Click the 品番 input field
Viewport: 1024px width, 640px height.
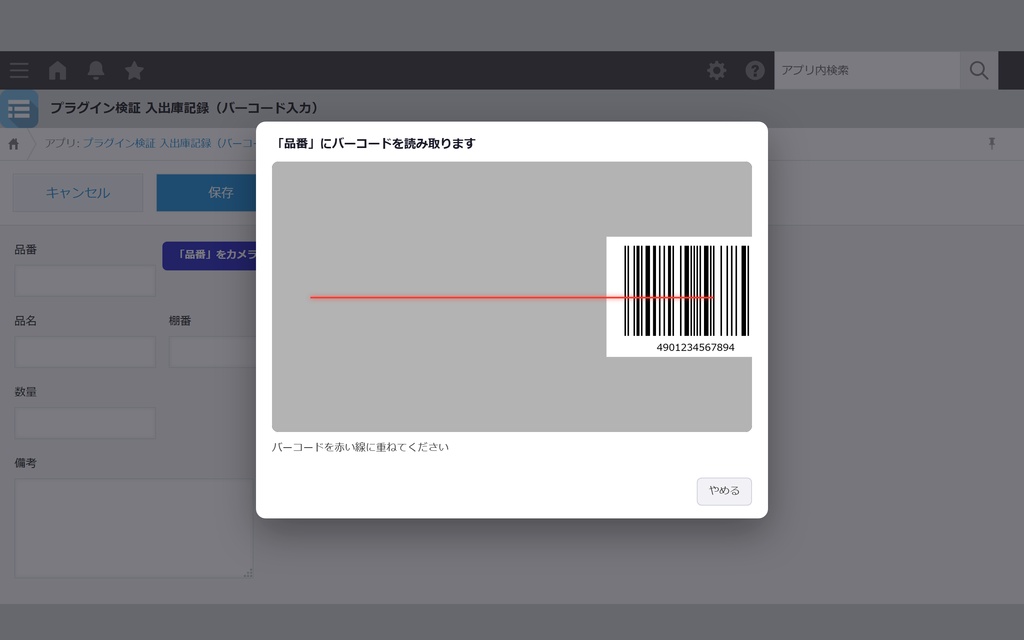coord(85,281)
